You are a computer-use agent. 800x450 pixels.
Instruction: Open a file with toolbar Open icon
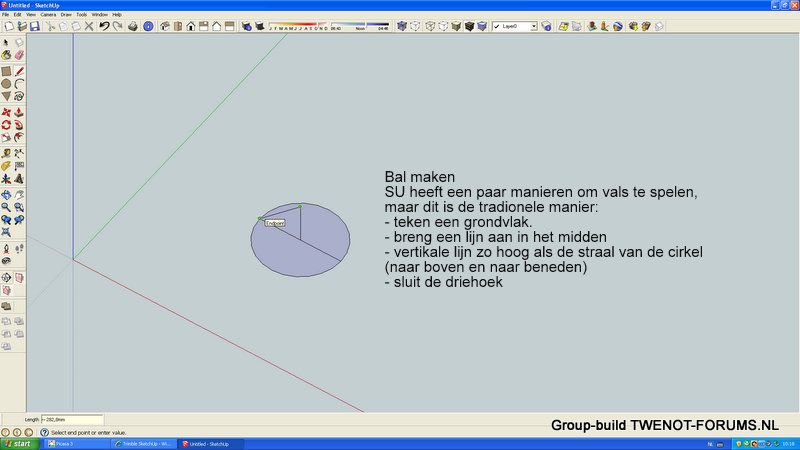(x=22, y=26)
